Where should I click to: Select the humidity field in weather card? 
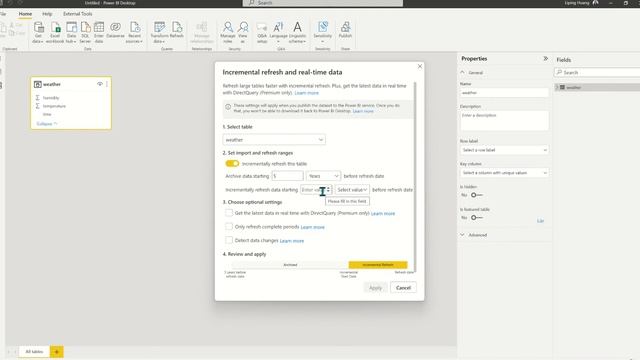point(51,98)
